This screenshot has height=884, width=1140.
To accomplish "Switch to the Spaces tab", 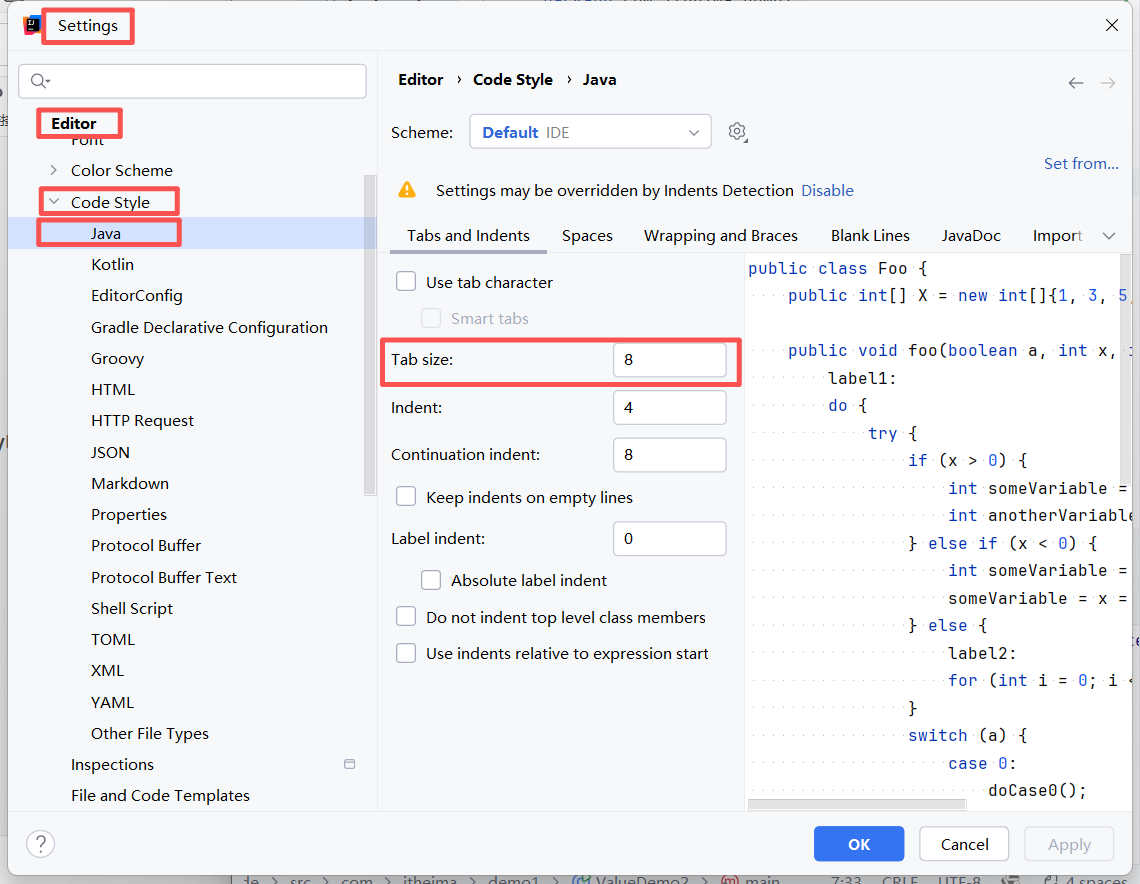I will pos(587,236).
